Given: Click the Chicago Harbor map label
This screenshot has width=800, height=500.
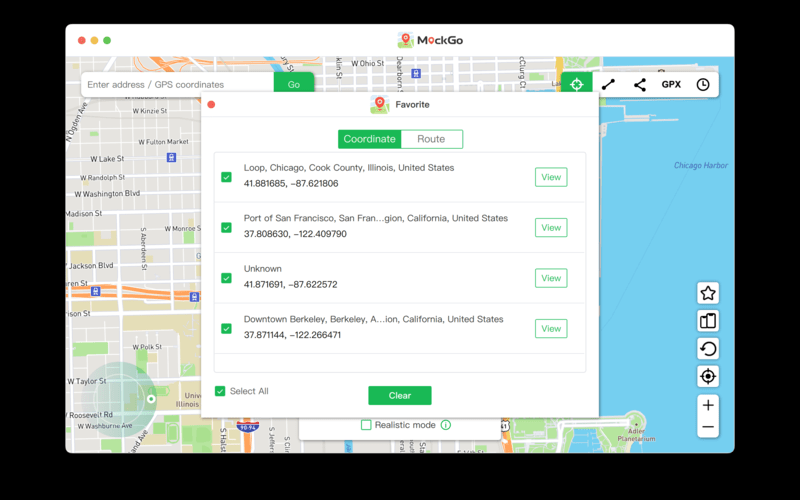Looking at the screenshot, I should [701, 165].
